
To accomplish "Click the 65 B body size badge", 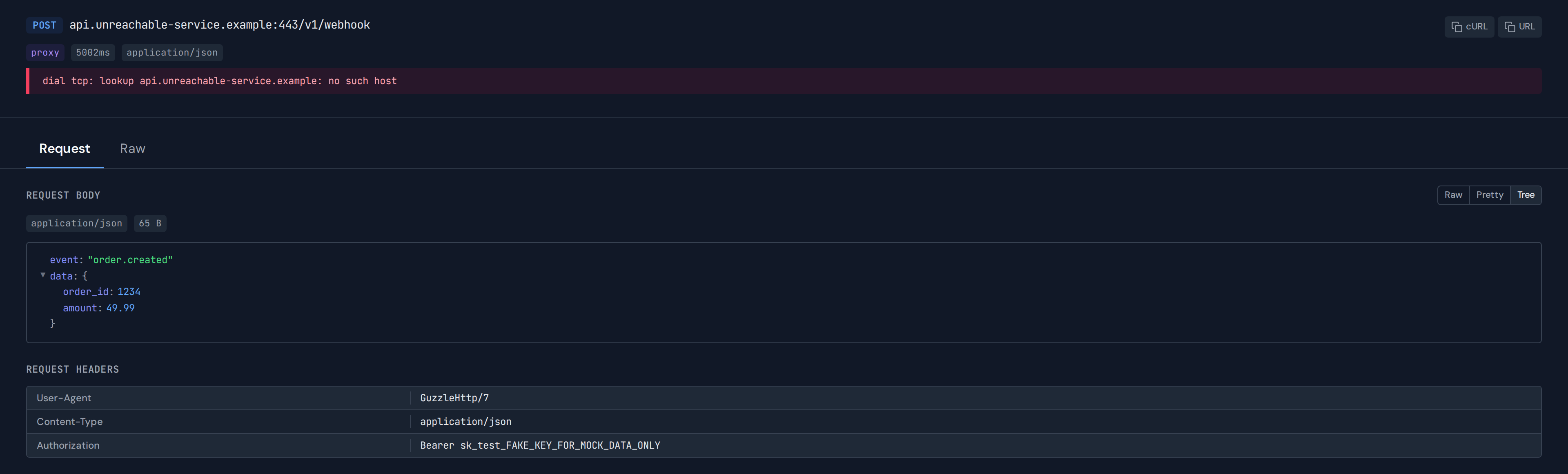I will (150, 224).
